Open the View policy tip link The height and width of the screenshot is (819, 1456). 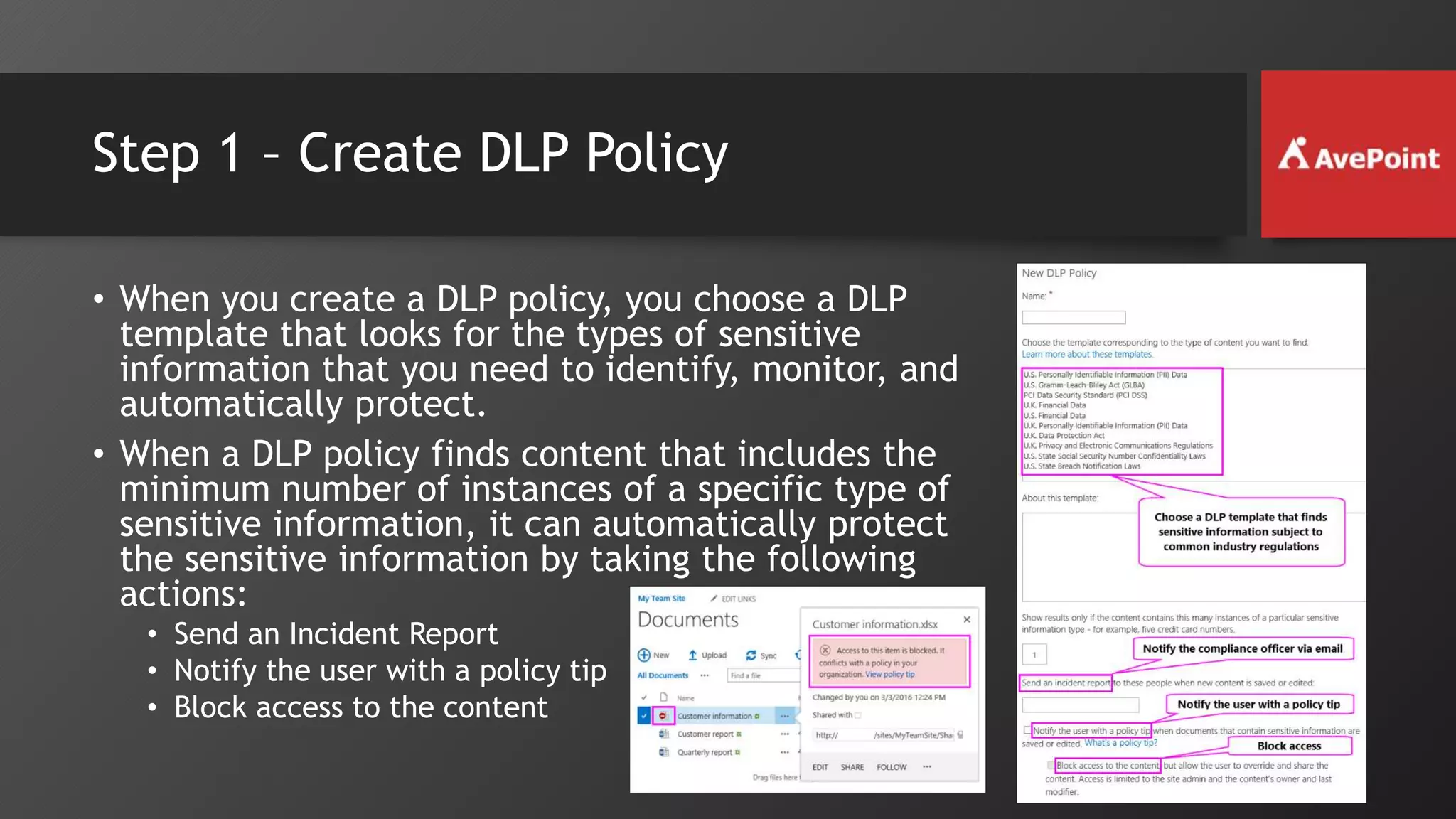(x=890, y=674)
